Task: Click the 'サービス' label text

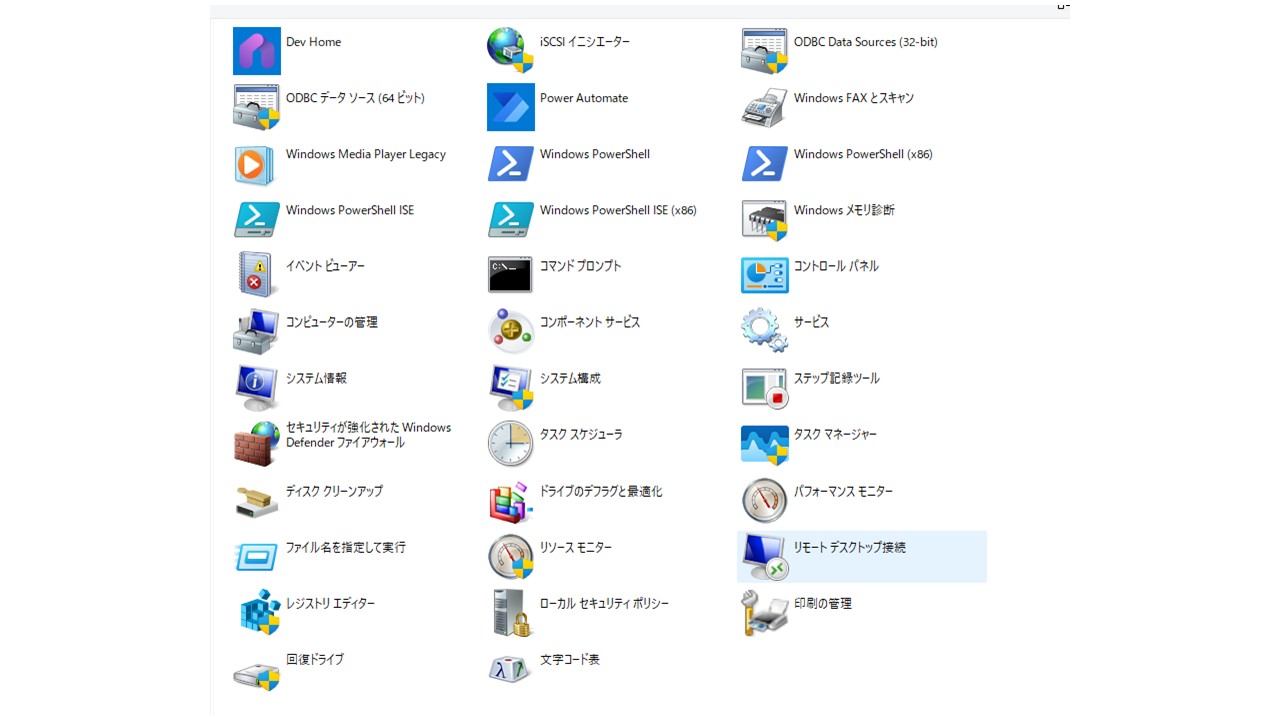Action: coord(811,322)
